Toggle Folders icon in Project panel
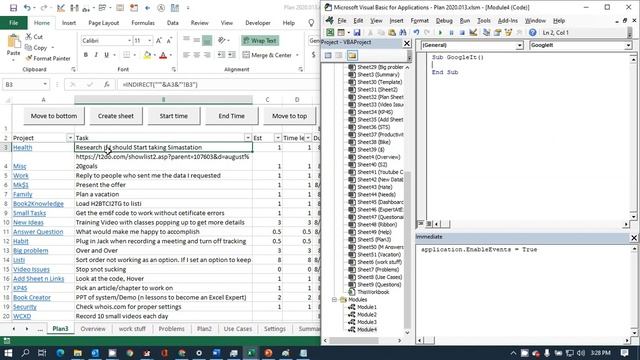Screen dimensions: 640x360 [352, 56]
